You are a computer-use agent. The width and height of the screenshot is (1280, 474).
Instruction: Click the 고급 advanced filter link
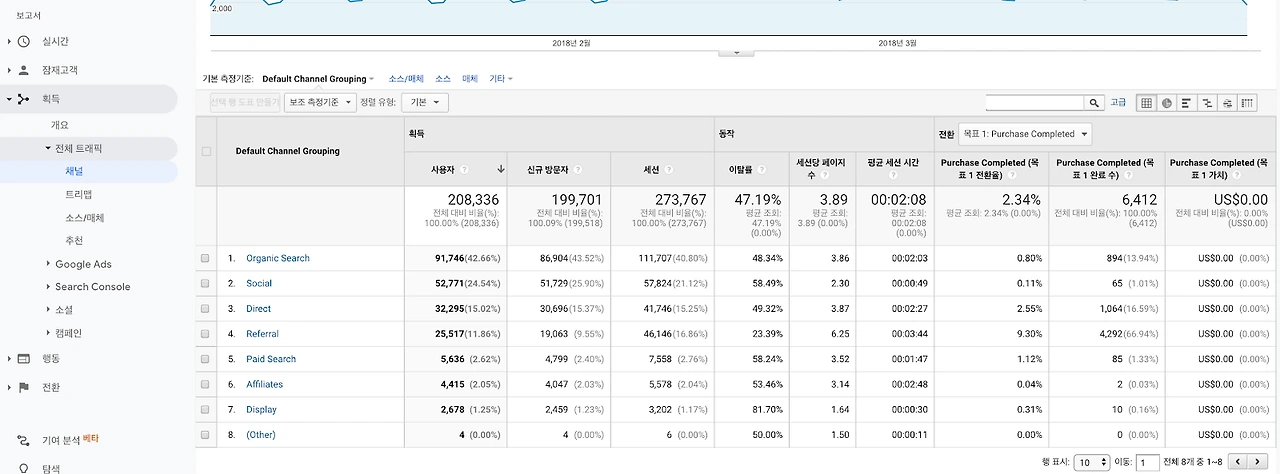[x=1118, y=102]
